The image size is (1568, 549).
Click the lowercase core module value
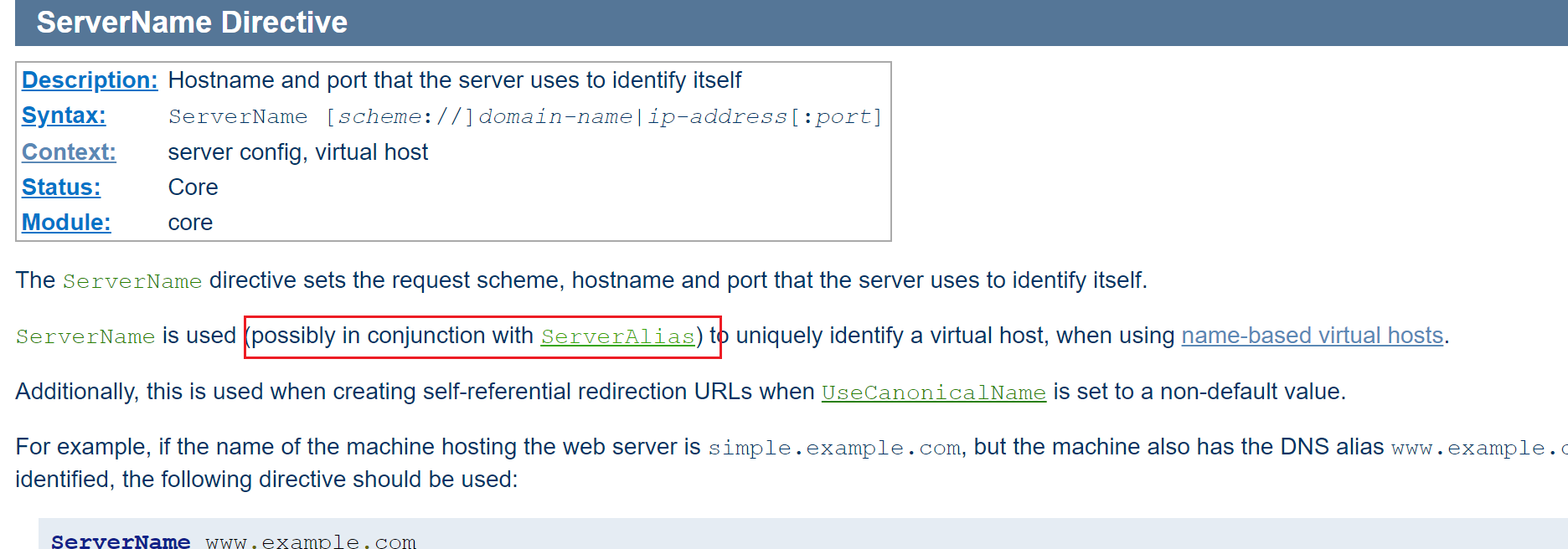point(190,223)
